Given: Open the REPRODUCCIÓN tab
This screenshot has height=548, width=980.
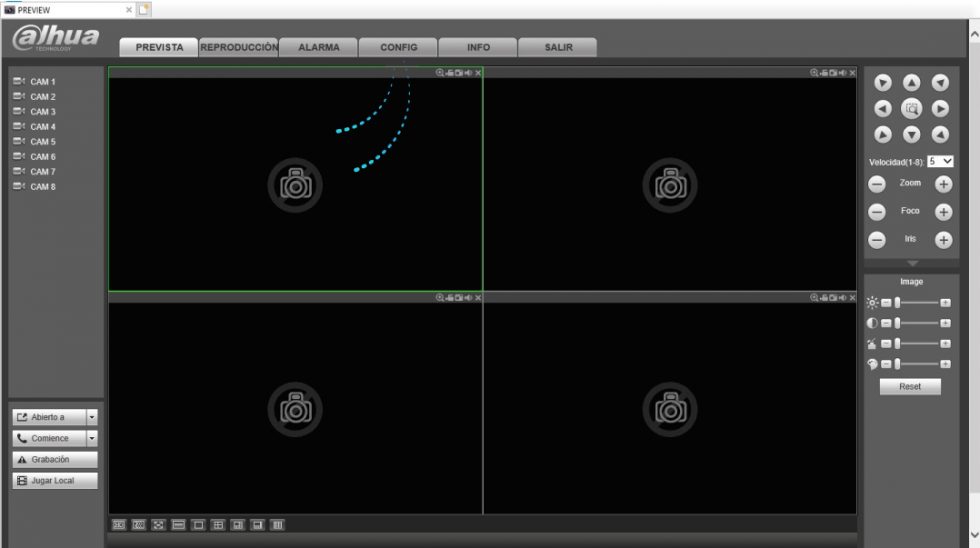Looking at the screenshot, I should [x=239, y=47].
